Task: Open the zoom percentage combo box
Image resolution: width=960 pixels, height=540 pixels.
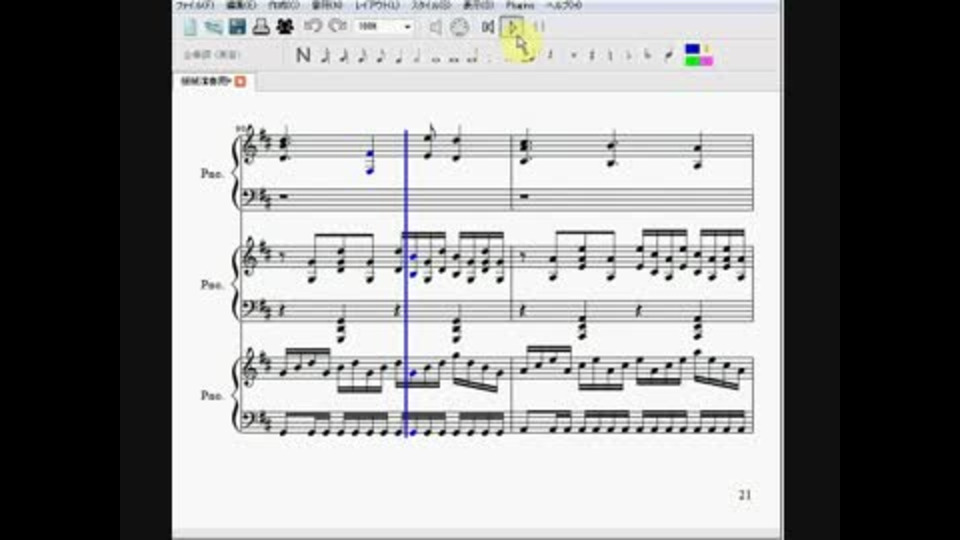Action: [x=384, y=26]
